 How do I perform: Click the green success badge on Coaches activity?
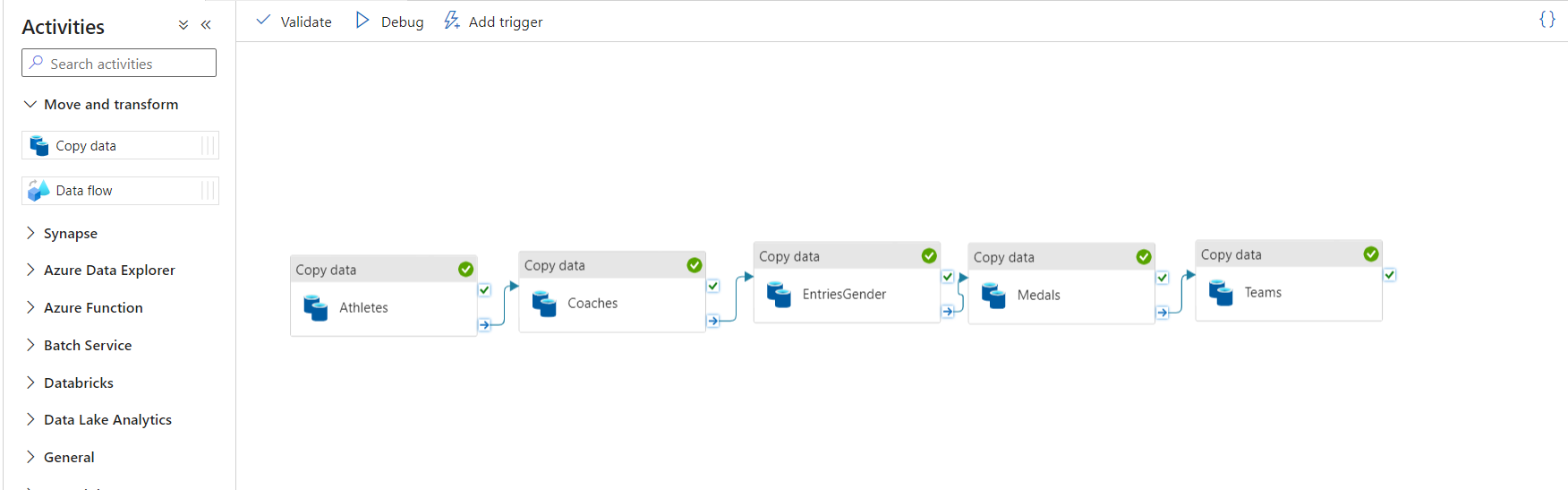click(x=695, y=265)
